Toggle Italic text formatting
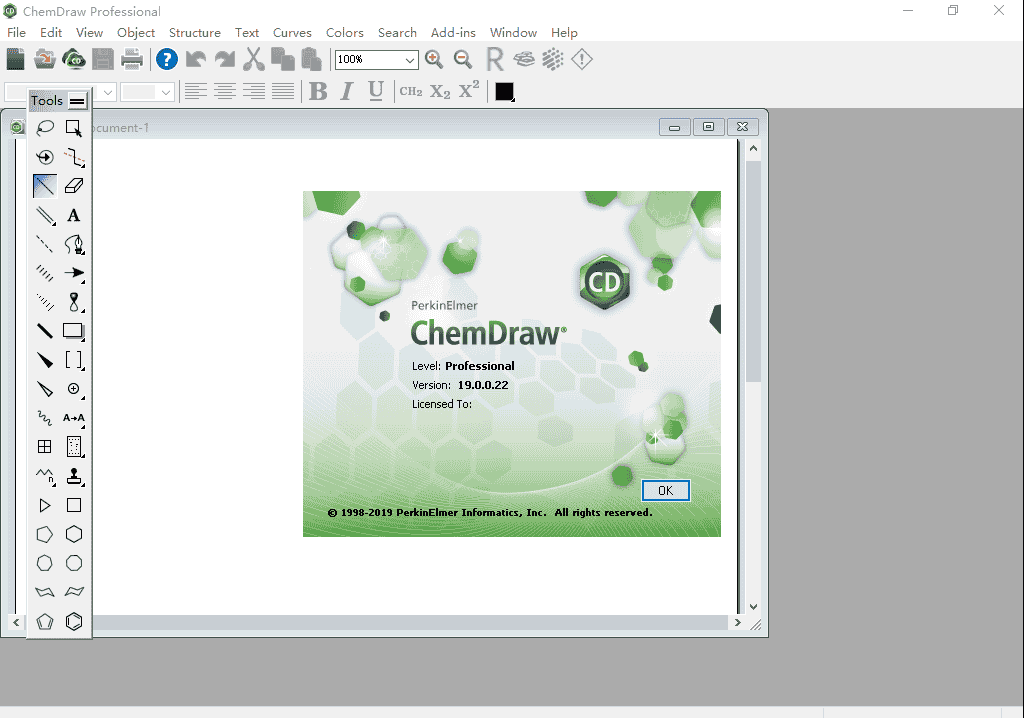Viewport: 1024px width, 718px height. pos(347,92)
